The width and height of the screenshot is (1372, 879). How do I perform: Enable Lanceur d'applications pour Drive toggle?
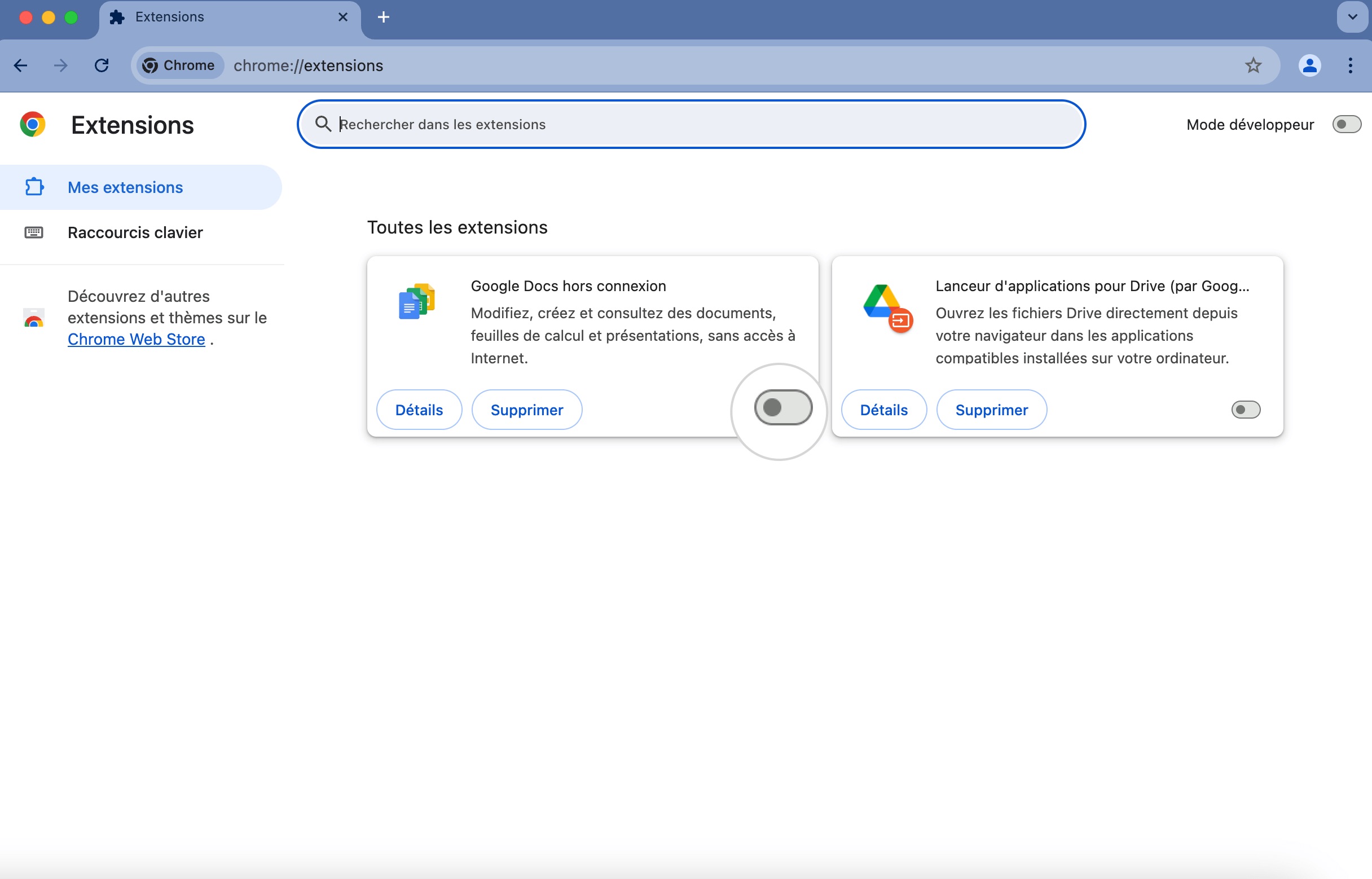[x=1245, y=410]
